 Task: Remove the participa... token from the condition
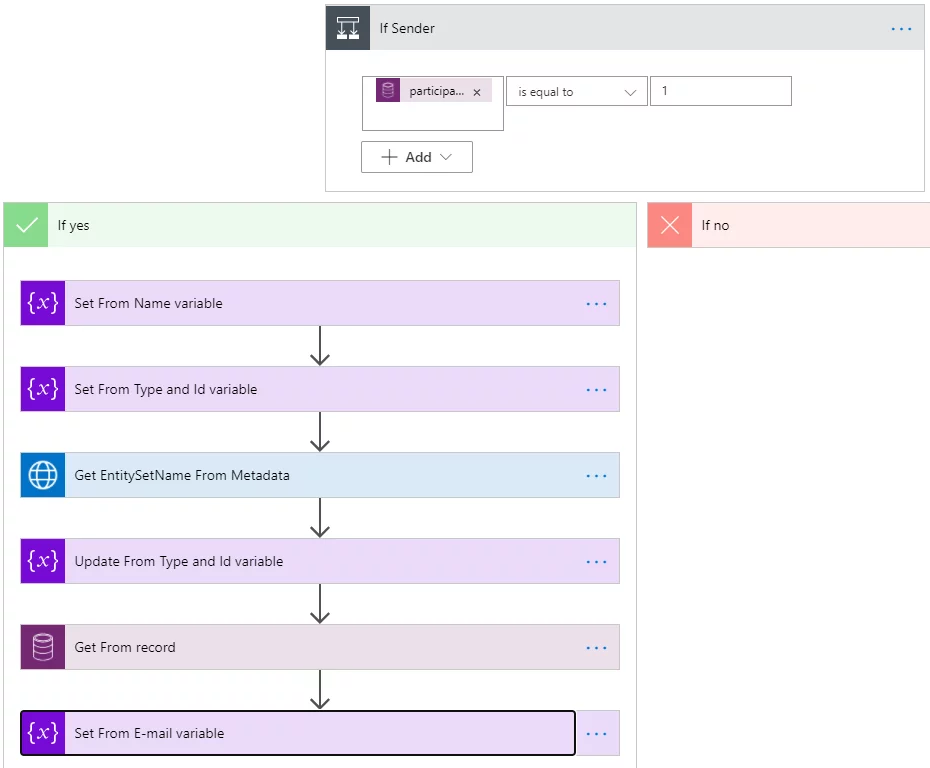(x=477, y=92)
